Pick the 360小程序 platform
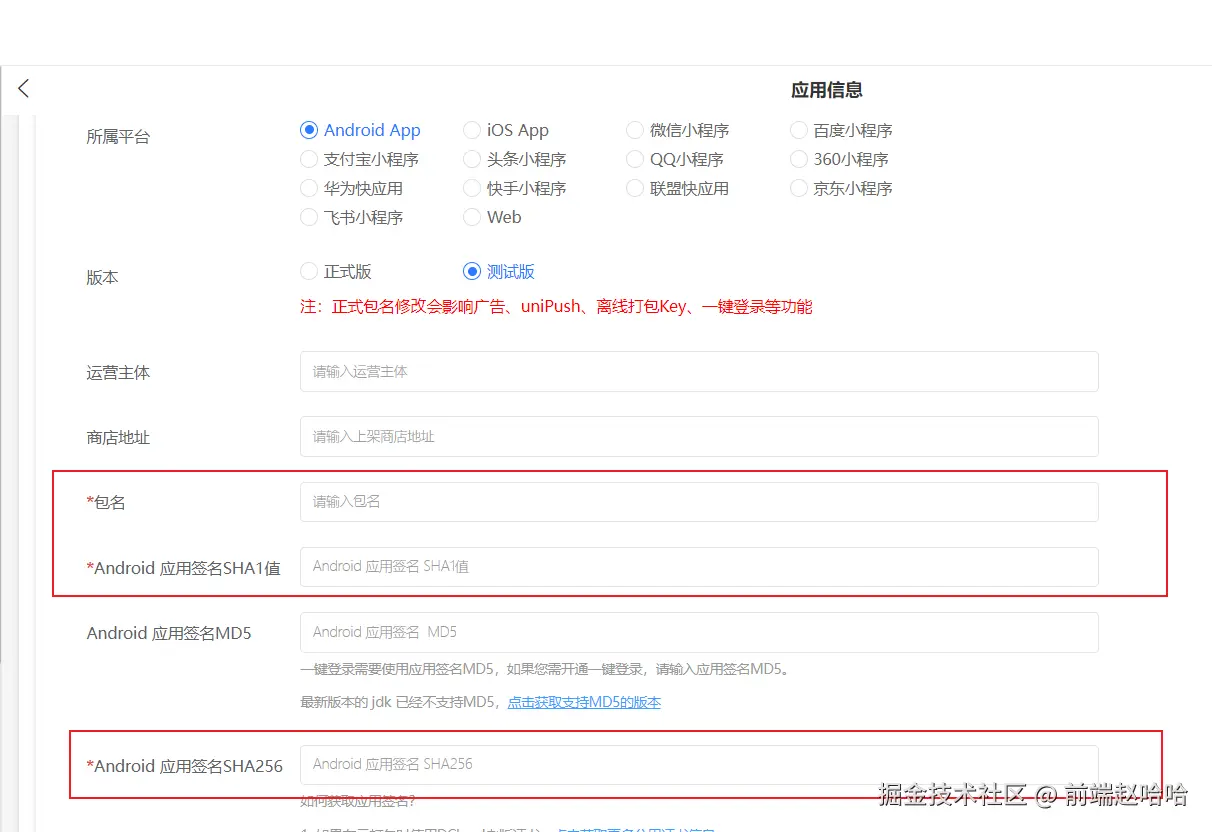Screen dimensions: 1212x832 [839, 159]
